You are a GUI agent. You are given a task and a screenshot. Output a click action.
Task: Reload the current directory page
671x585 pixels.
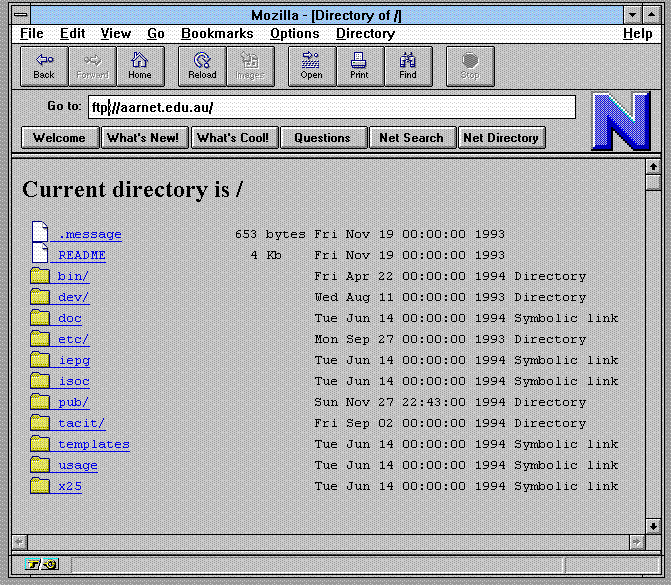click(x=202, y=67)
